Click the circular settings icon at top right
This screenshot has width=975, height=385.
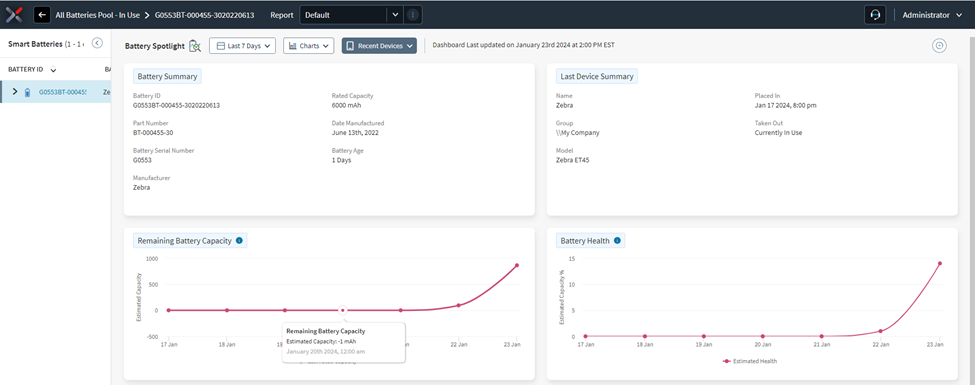point(939,45)
